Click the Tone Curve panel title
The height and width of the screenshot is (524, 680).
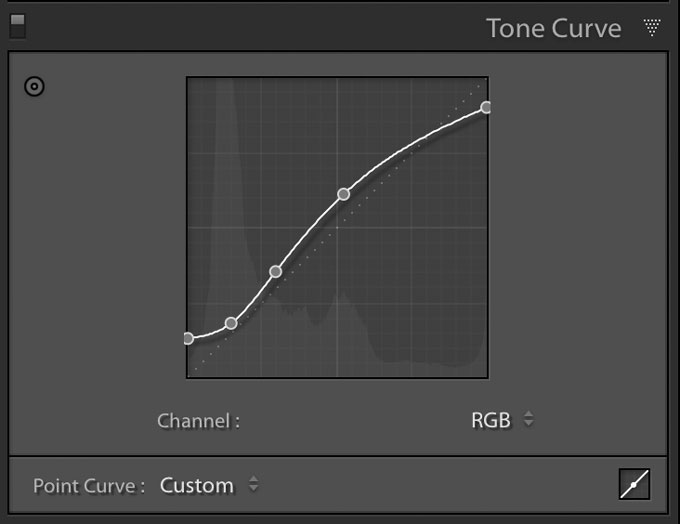tap(554, 28)
